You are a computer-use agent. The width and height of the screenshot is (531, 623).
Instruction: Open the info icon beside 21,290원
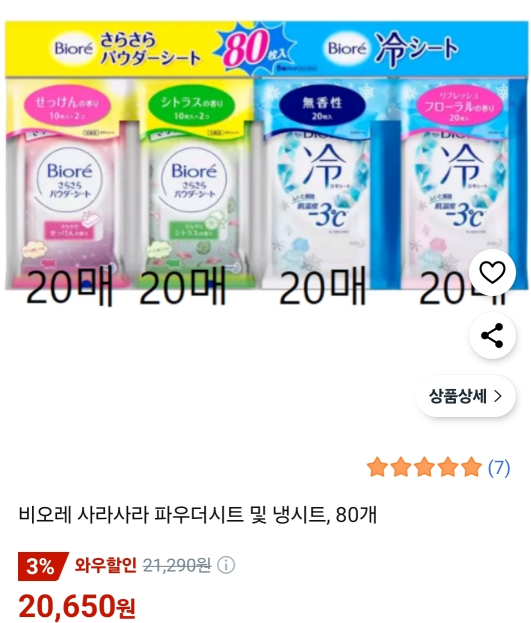226,565
